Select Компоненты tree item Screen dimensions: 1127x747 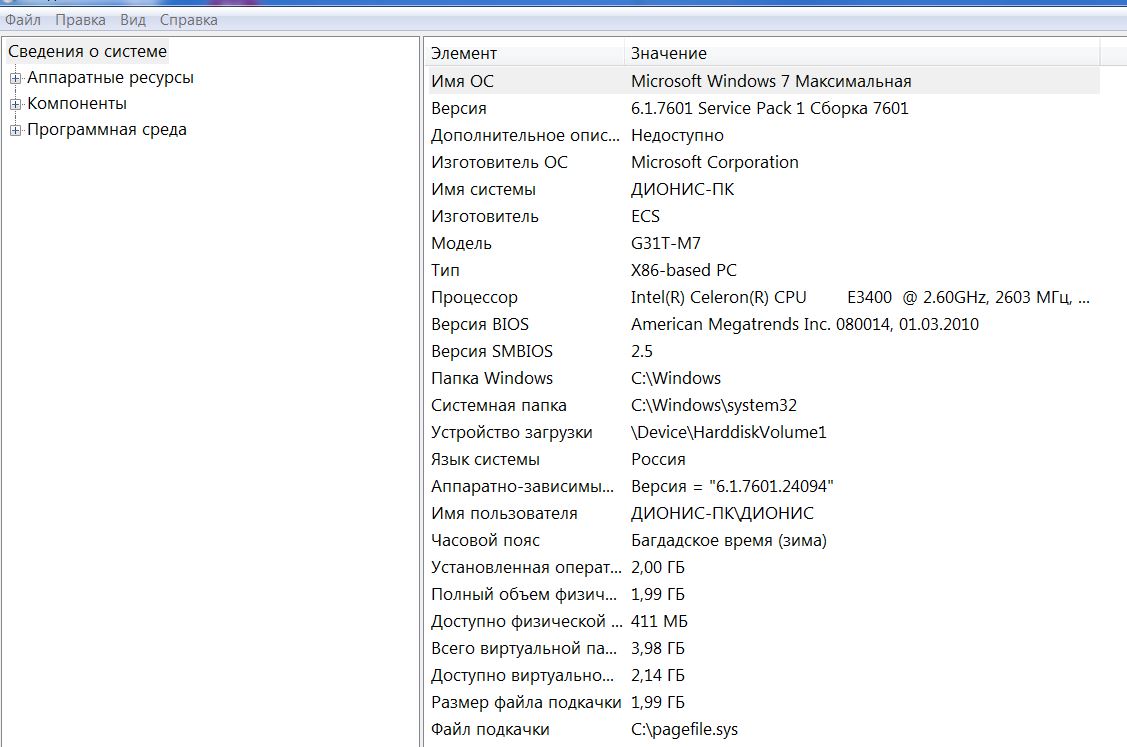click(x=77, y=104)
